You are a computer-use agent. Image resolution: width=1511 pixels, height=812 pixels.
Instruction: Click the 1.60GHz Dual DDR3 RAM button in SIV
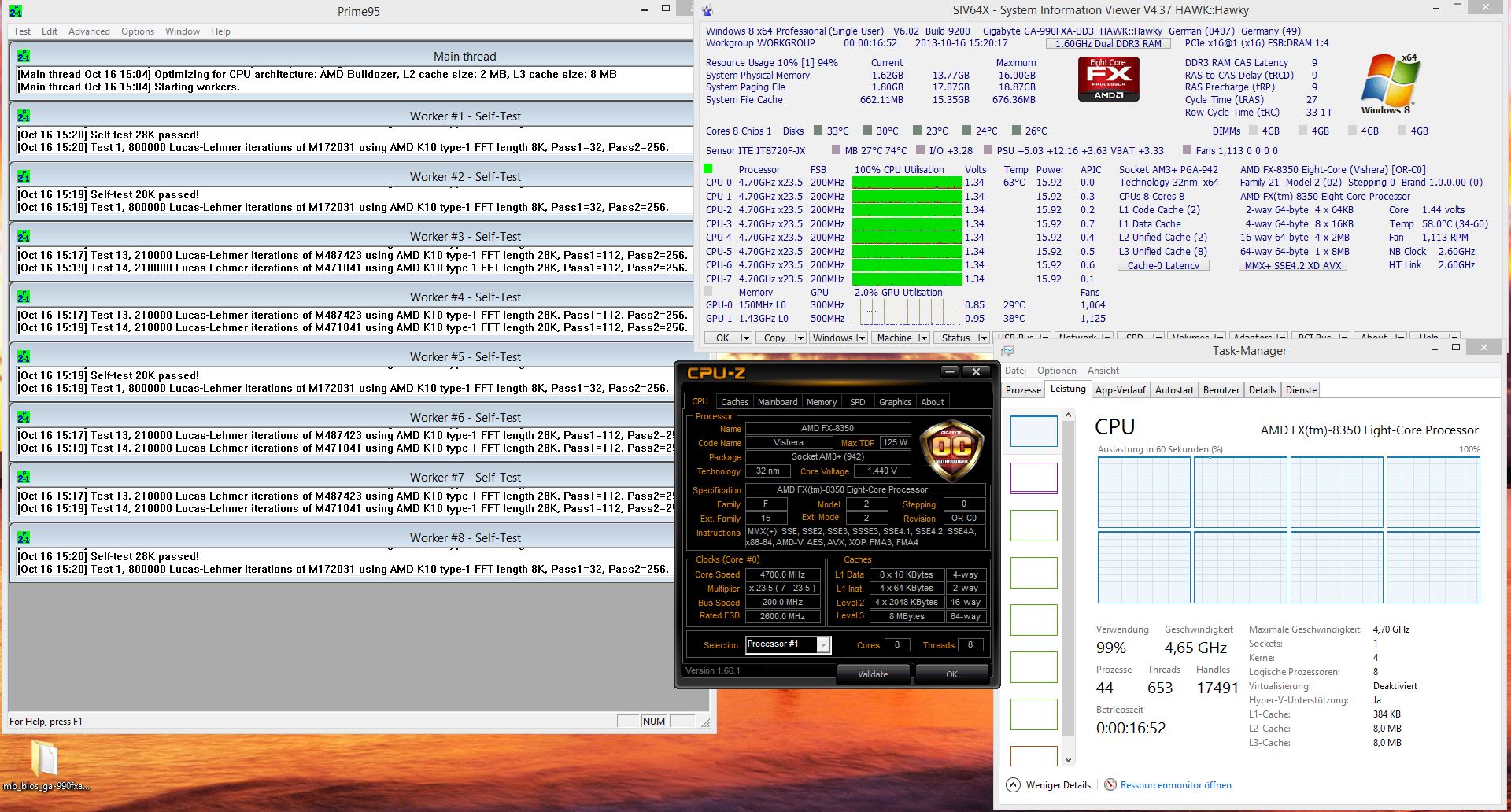[1108, 44]
